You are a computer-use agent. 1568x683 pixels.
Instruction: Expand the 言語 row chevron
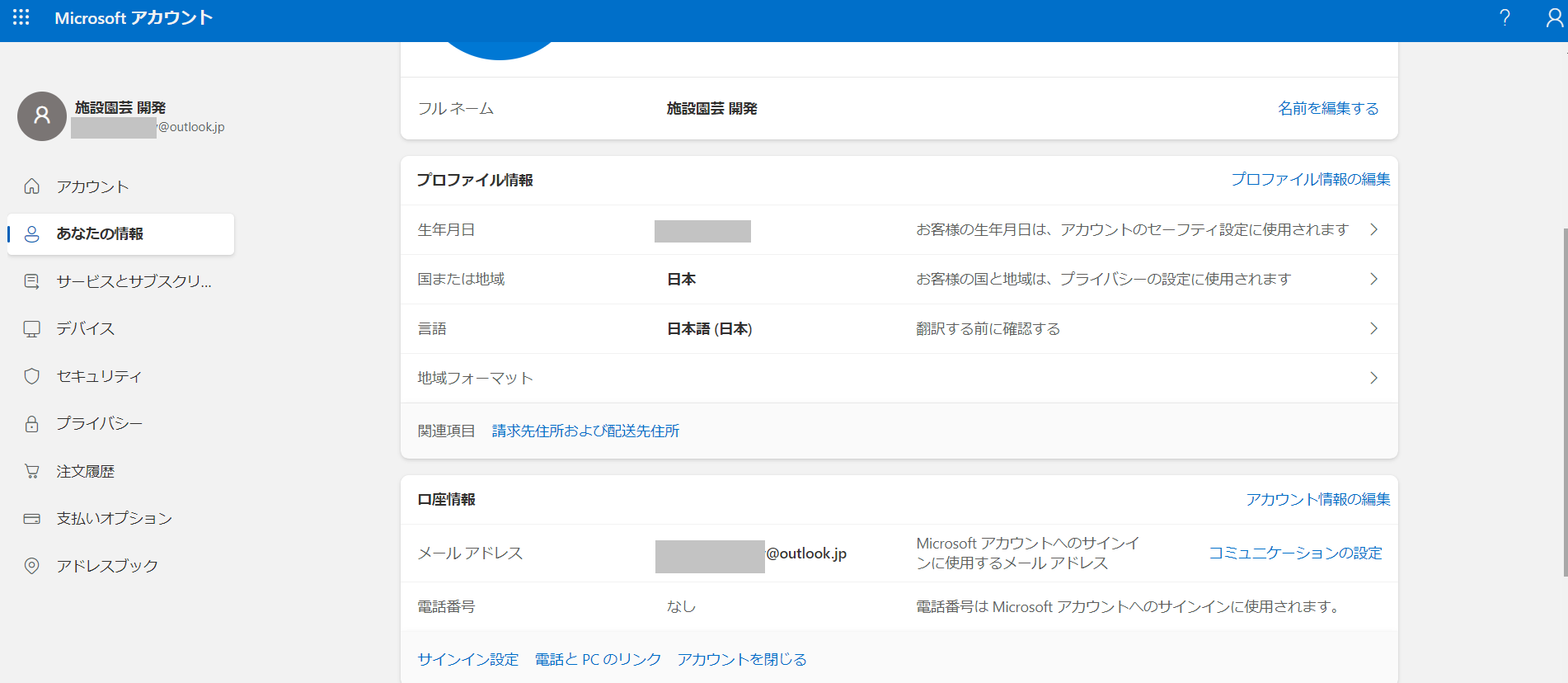point(1373,328)
